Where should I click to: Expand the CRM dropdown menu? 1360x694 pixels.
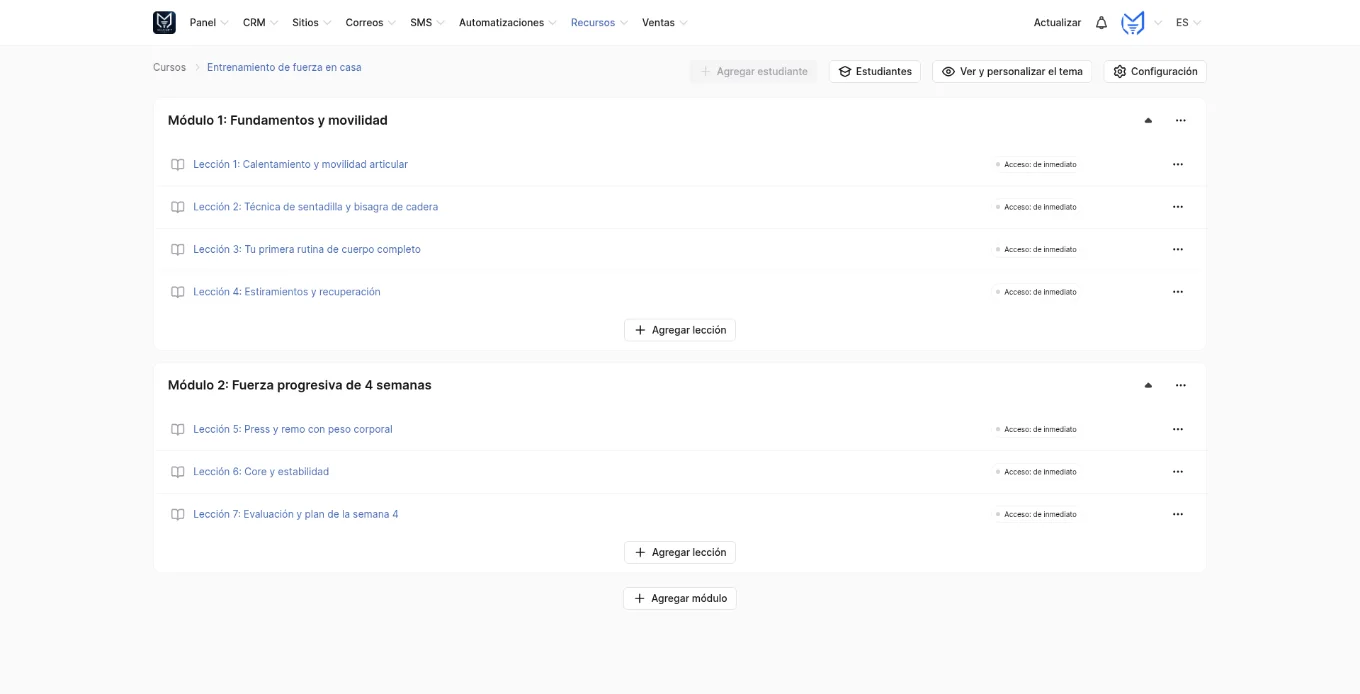tap(260, 22)
